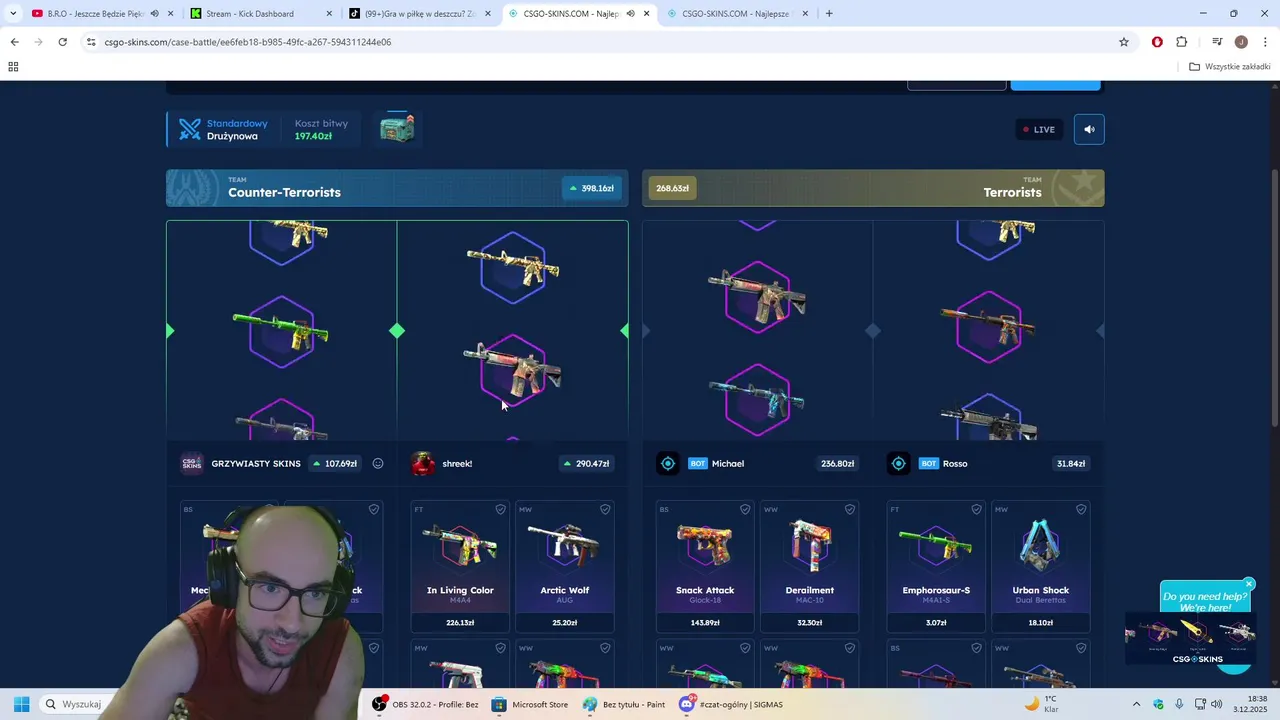
Task: Open Windows Start menu
Action: tap(21, 704)
